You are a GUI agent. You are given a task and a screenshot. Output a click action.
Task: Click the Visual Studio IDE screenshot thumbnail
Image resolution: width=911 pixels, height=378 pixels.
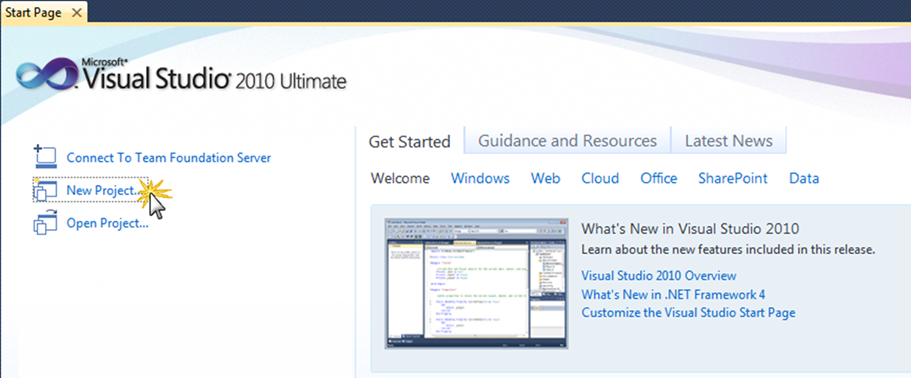pos(476,284)
